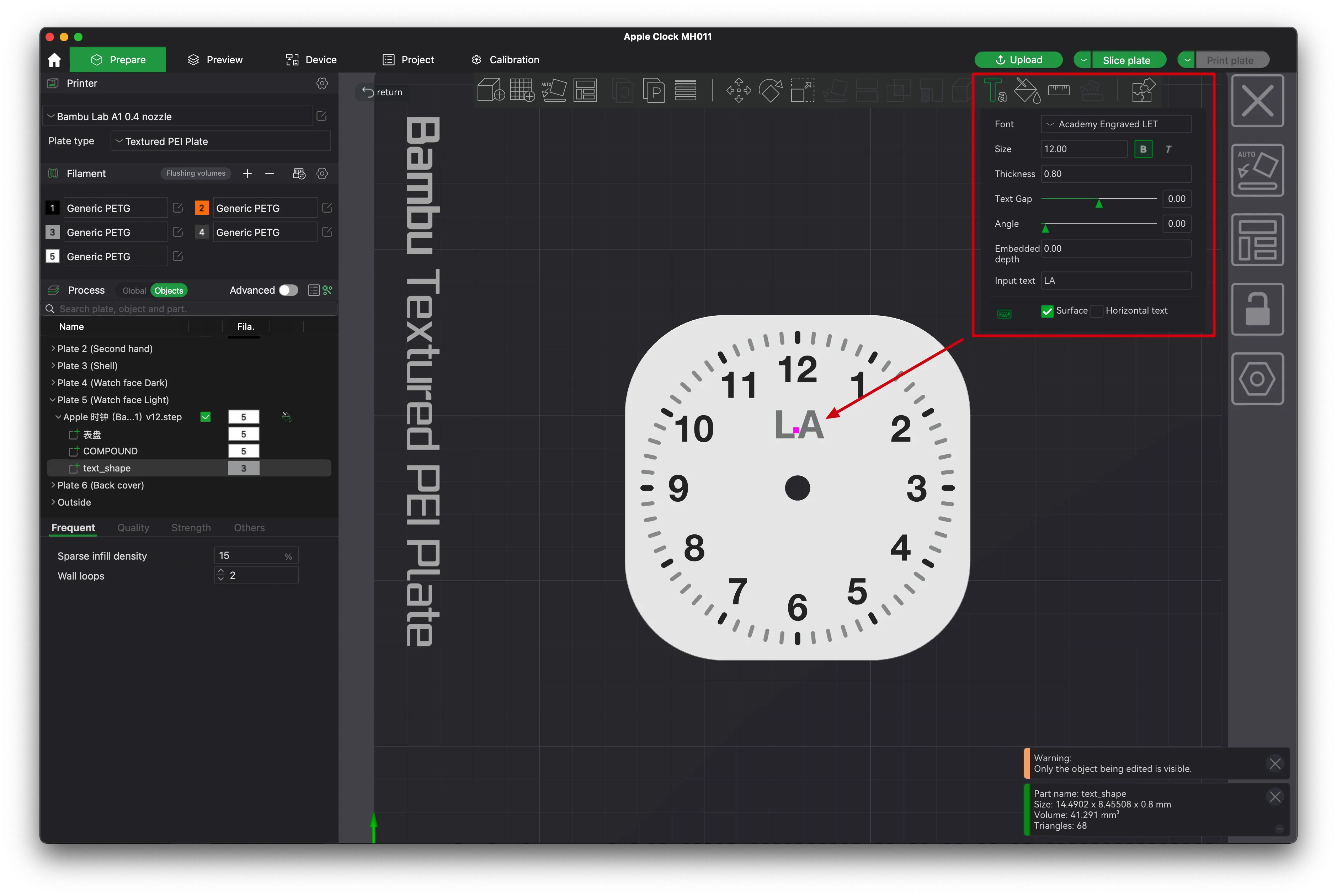Toggle Italic text style button
Image resolution: width=1337 pixels, height=896 pixels.
click(x=1168, y=149)
